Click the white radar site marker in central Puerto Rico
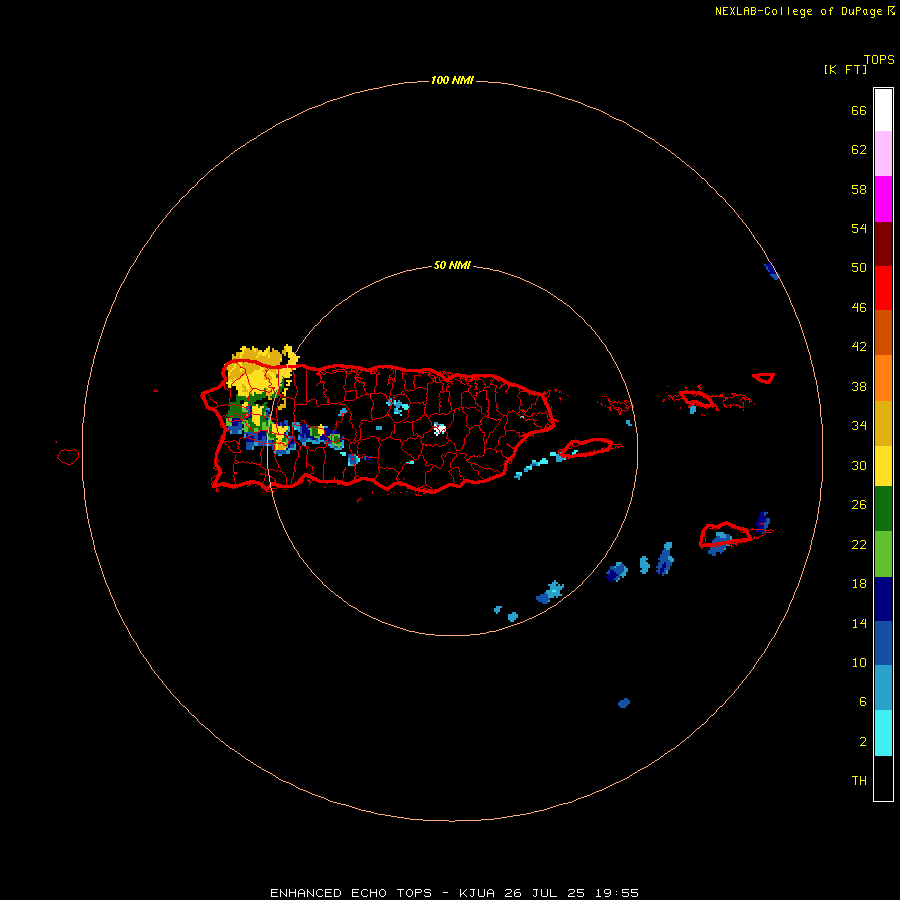The height and width of the screenshot is (900, 900). coord(440,429)
